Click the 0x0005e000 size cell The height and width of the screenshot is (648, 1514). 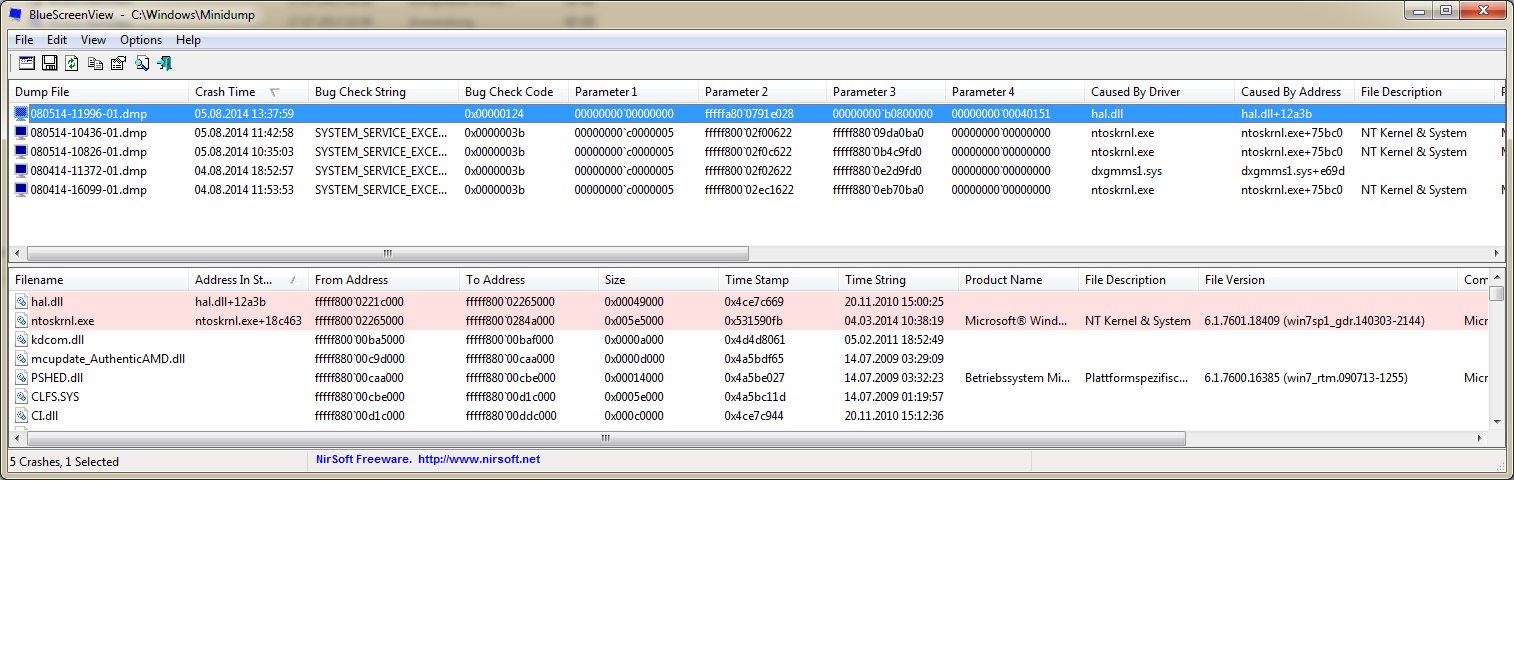[x=634, y=397]
